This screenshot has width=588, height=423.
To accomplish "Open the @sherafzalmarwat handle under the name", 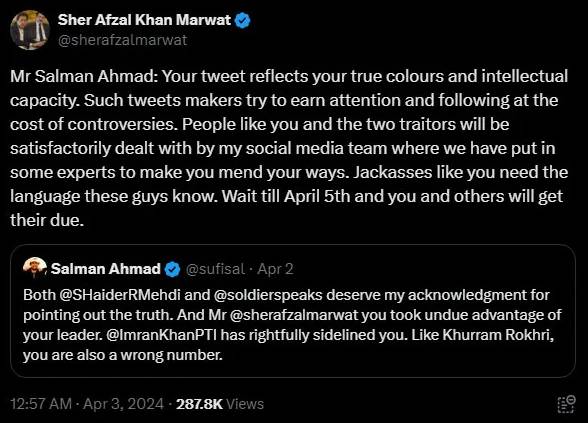I will [122, 40].
